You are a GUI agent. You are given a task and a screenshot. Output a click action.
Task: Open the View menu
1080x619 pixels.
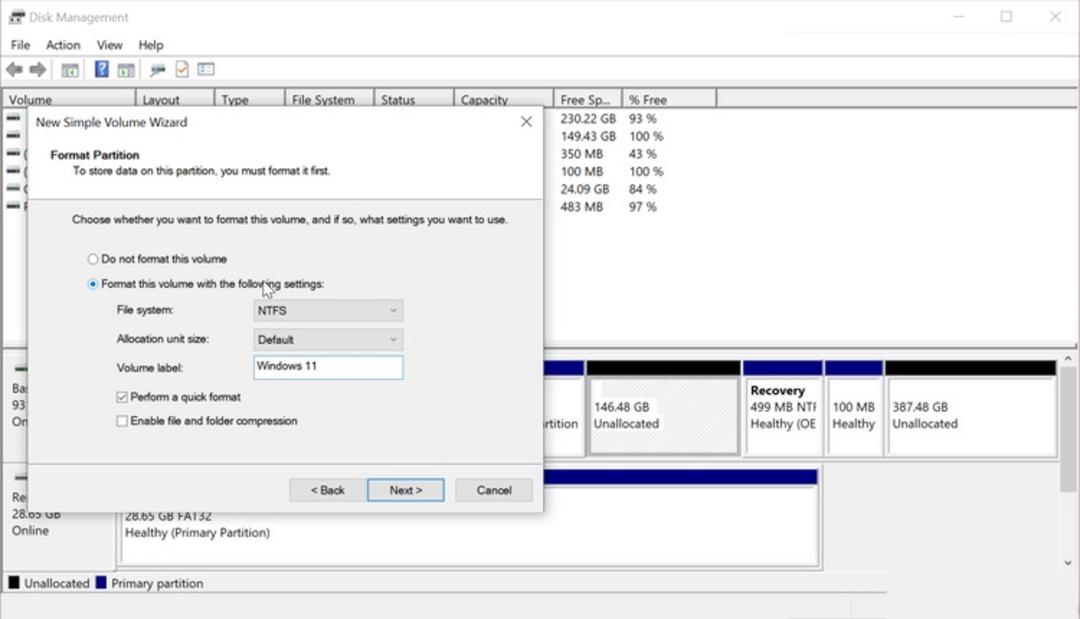point(110,45)
